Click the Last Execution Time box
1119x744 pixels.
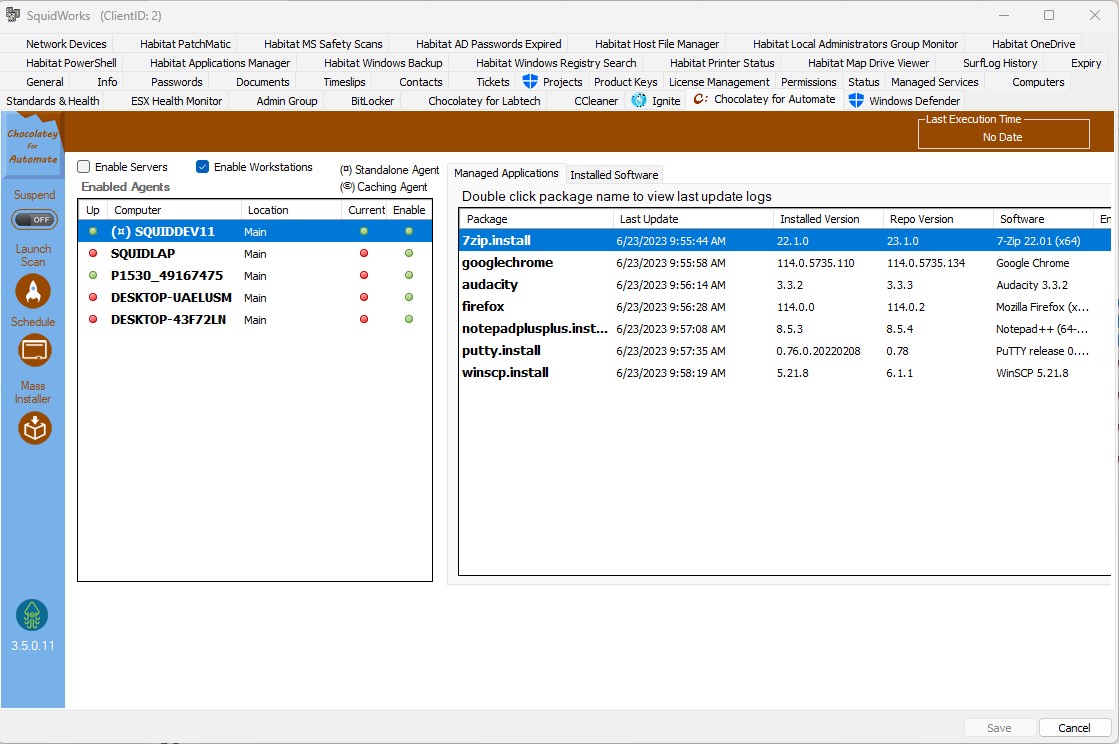(x=1003, y=133)
